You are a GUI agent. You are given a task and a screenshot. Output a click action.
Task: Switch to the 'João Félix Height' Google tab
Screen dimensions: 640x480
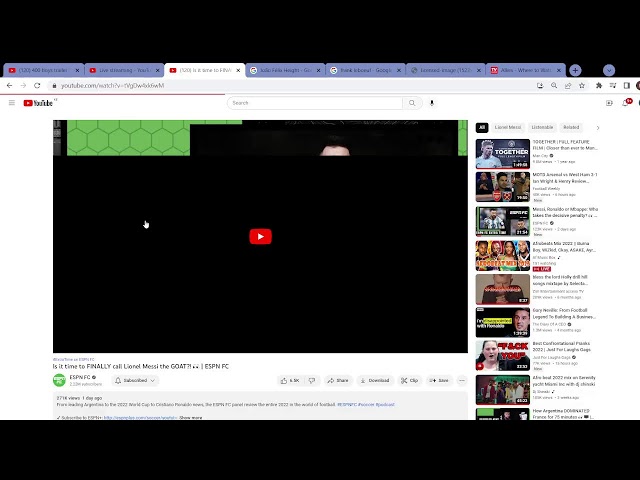[x=285, y=70]
